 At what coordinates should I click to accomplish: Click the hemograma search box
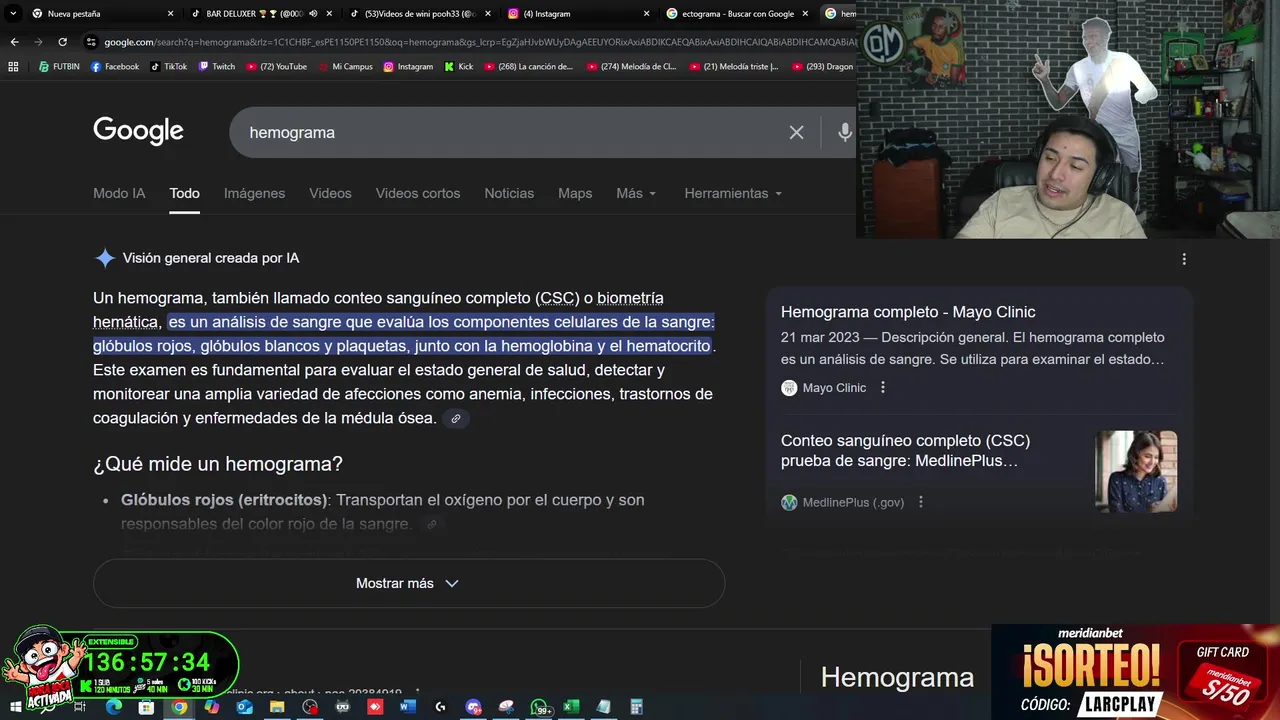tap(510, 132)
